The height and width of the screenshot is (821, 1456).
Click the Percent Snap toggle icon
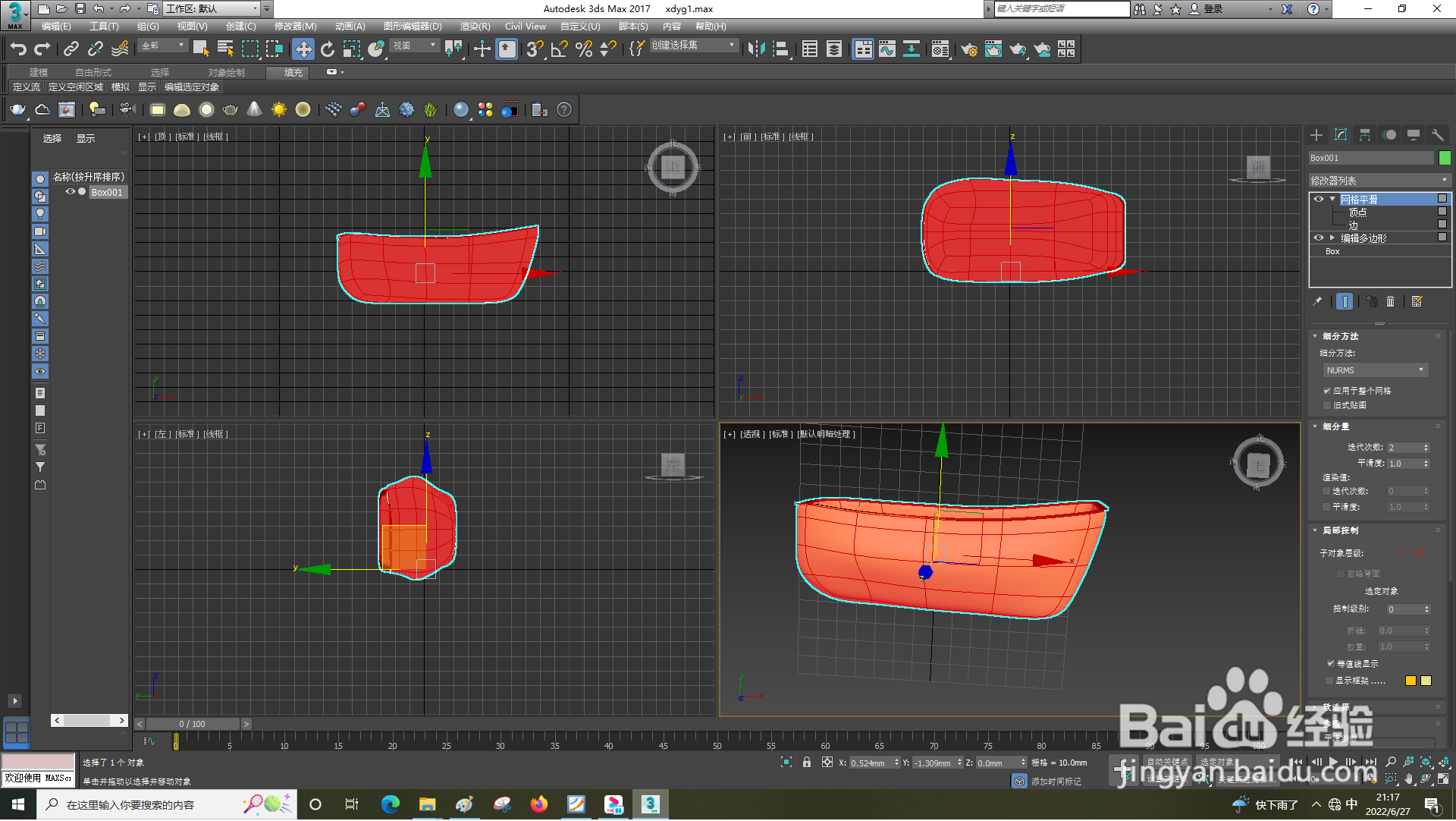tap(584, 50)
